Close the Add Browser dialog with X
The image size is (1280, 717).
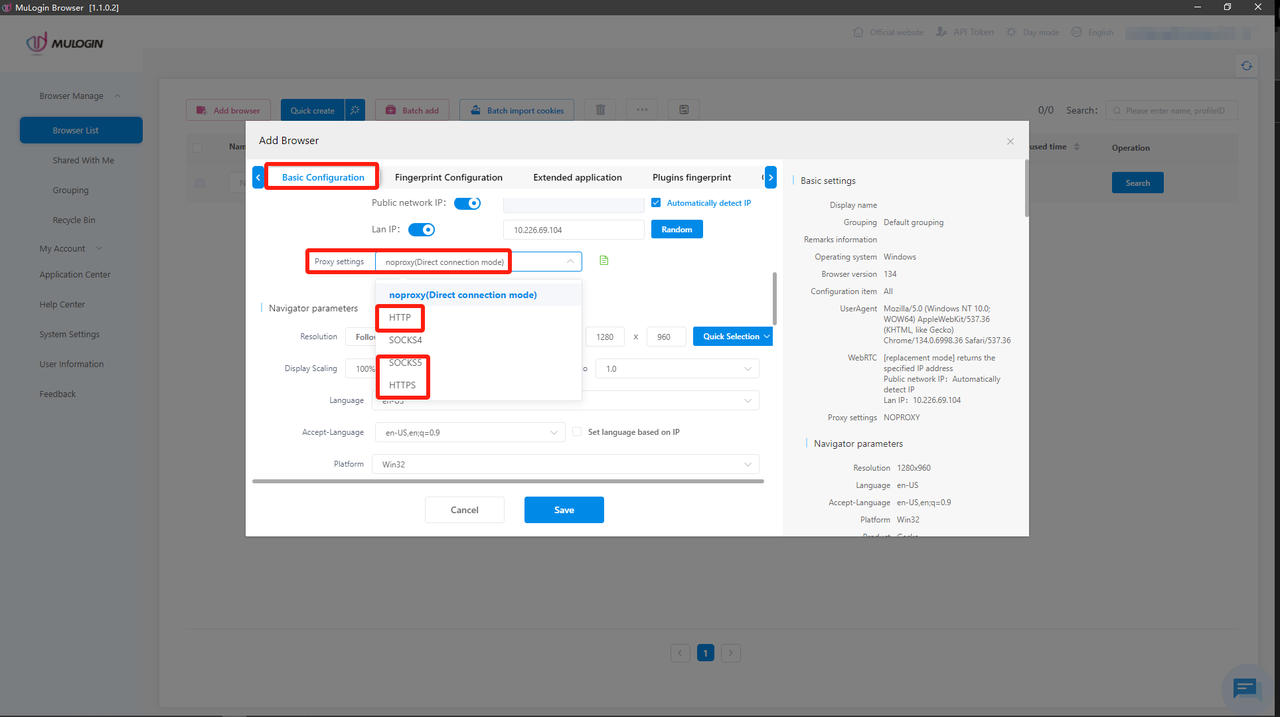1010,141
